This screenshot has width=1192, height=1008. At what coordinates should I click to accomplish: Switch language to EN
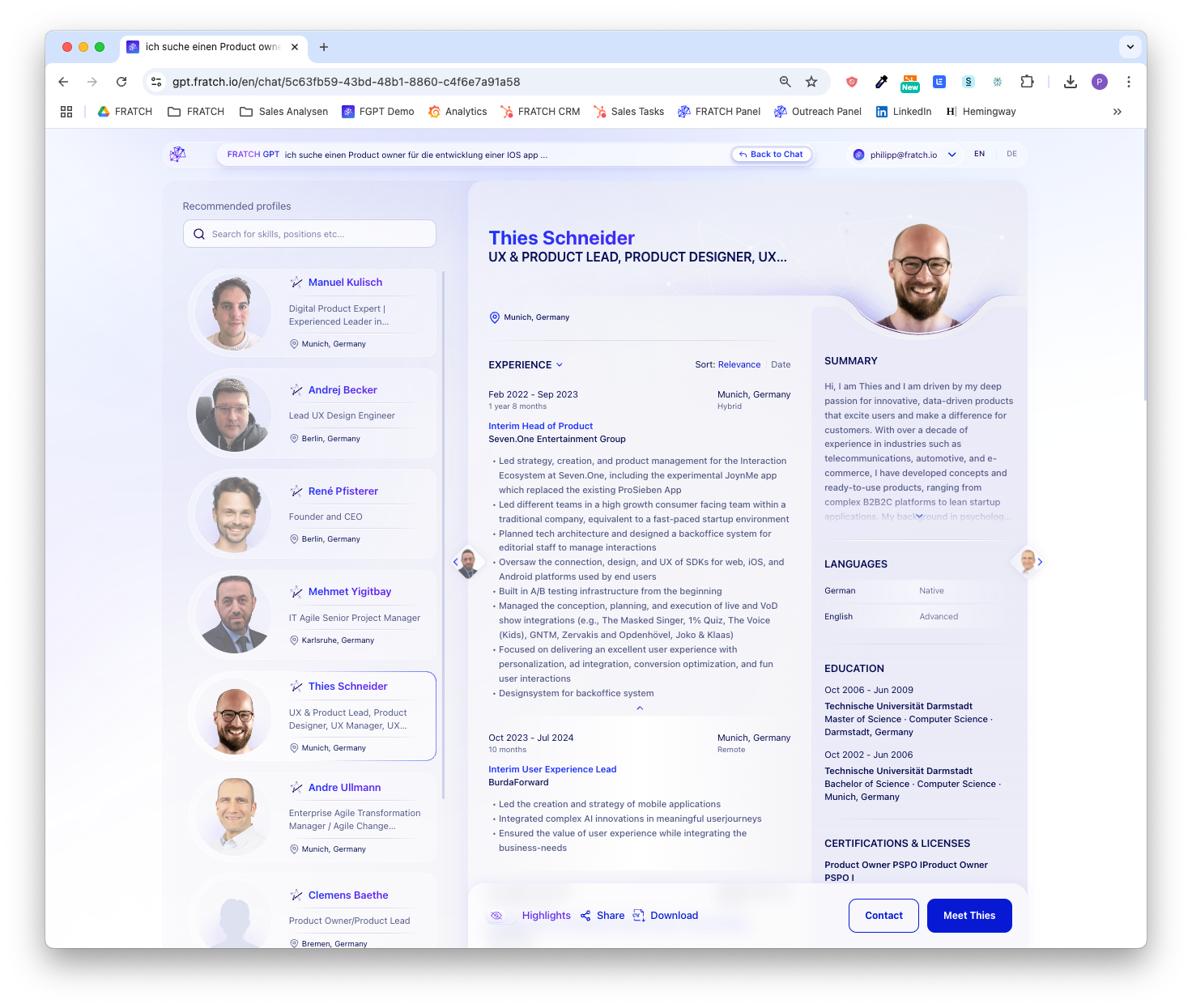click(979, 154)
